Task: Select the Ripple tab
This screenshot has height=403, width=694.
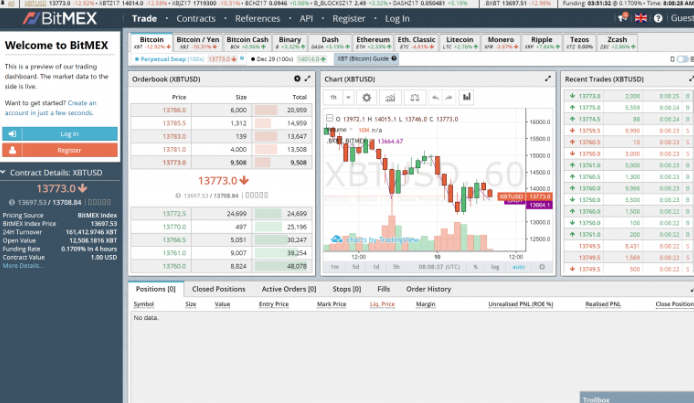Action: 542,42
